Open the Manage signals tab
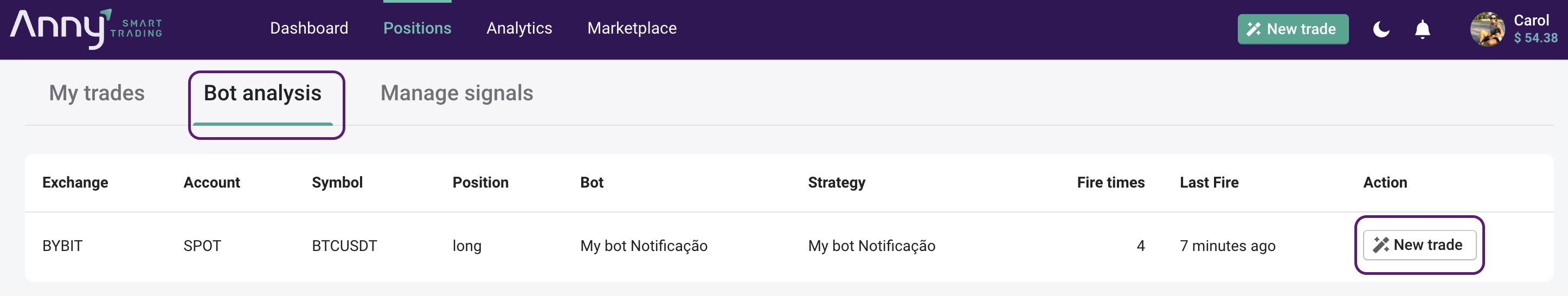1568x296 pixels. point(457,93)
